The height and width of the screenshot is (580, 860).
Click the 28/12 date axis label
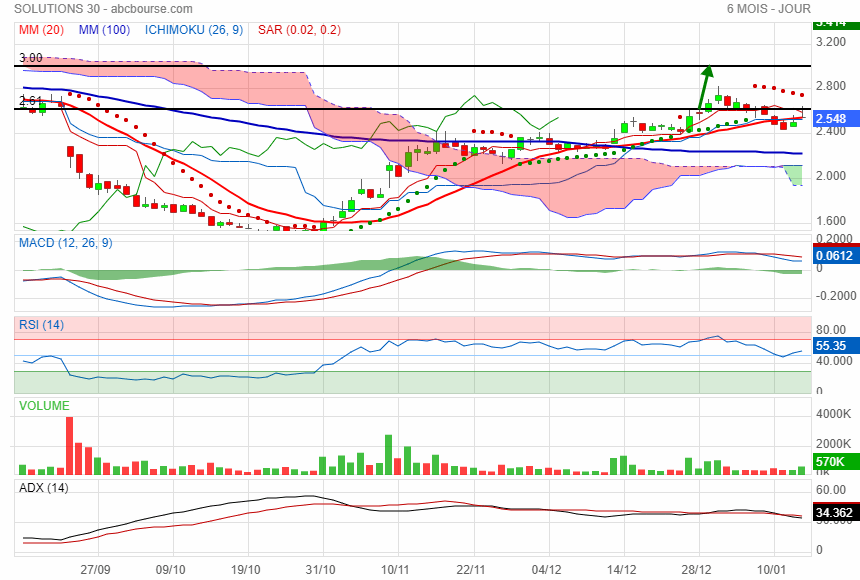click(x=697, y=569)
